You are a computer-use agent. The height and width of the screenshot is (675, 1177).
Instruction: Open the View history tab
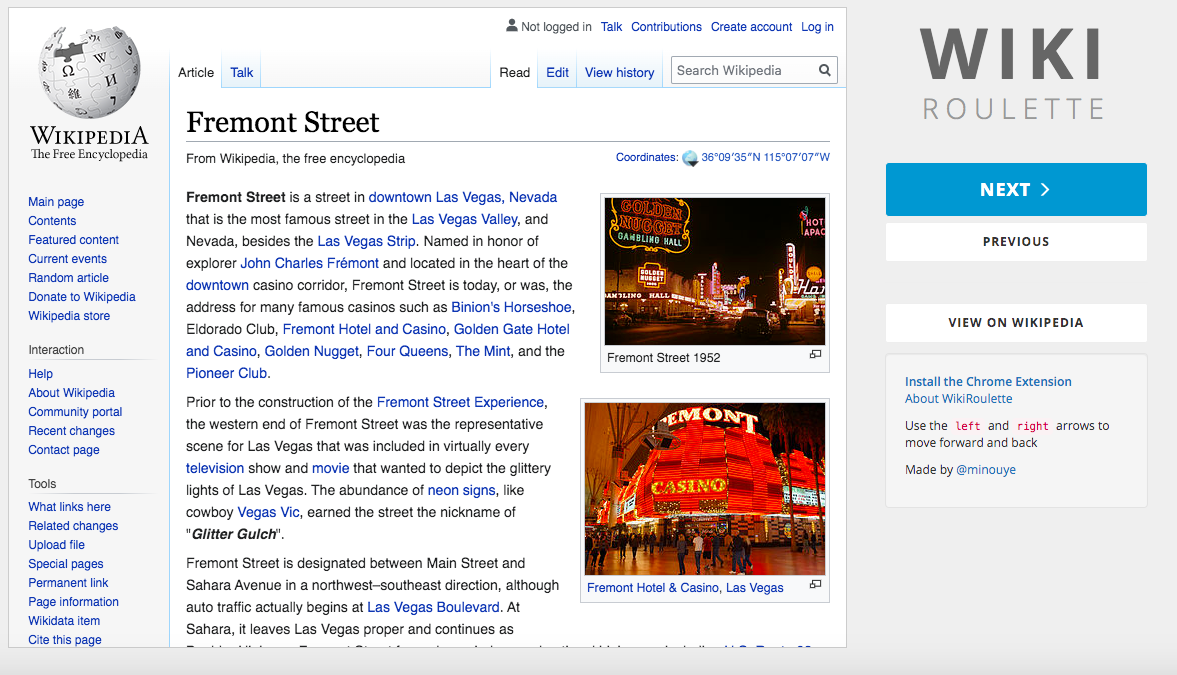pyautogui.click(x=619, y=72)
